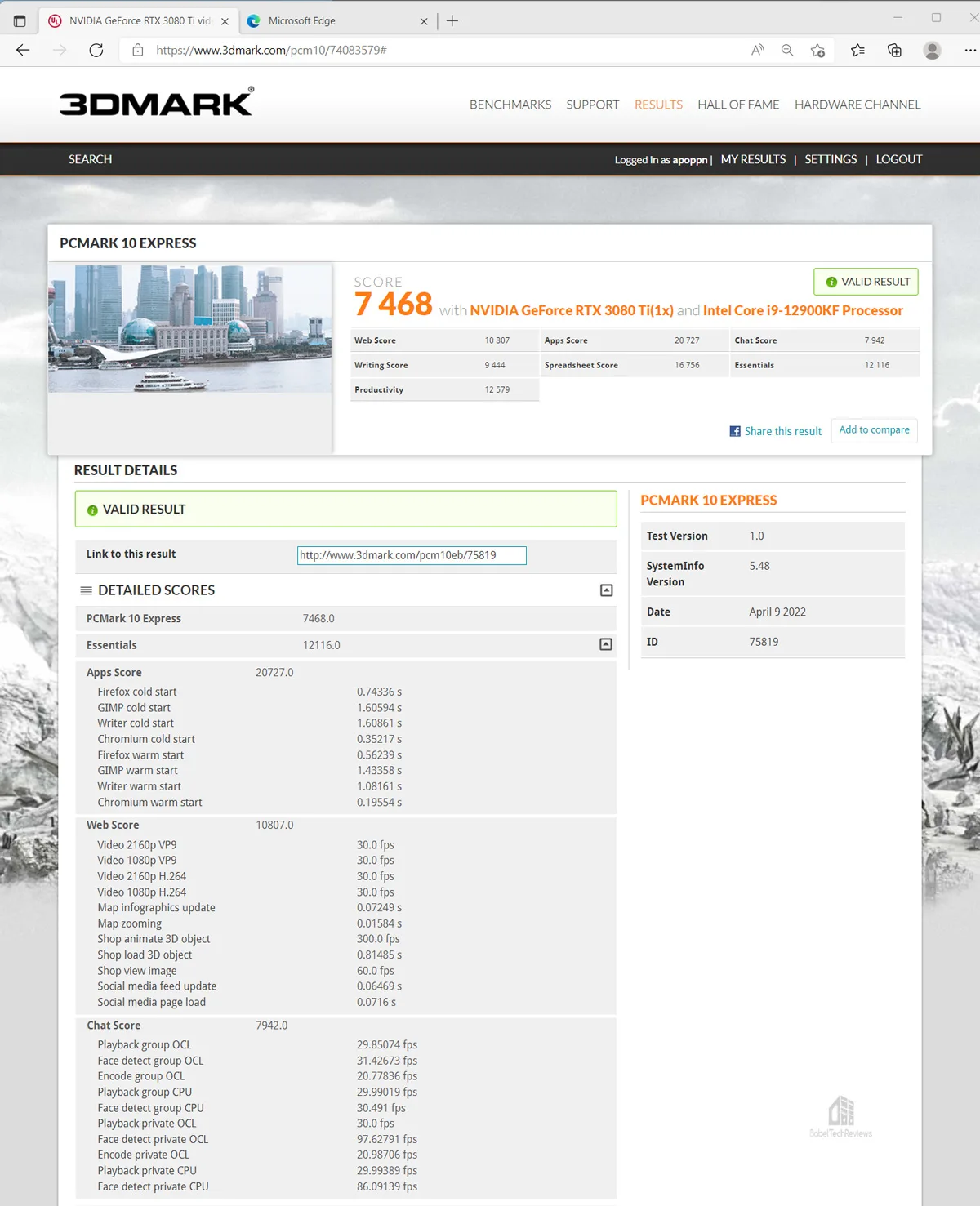Click the NVIDIA GeForce RTX 3080 Ti(1x) link
980x1206 pixels.
tap(572, 310)
